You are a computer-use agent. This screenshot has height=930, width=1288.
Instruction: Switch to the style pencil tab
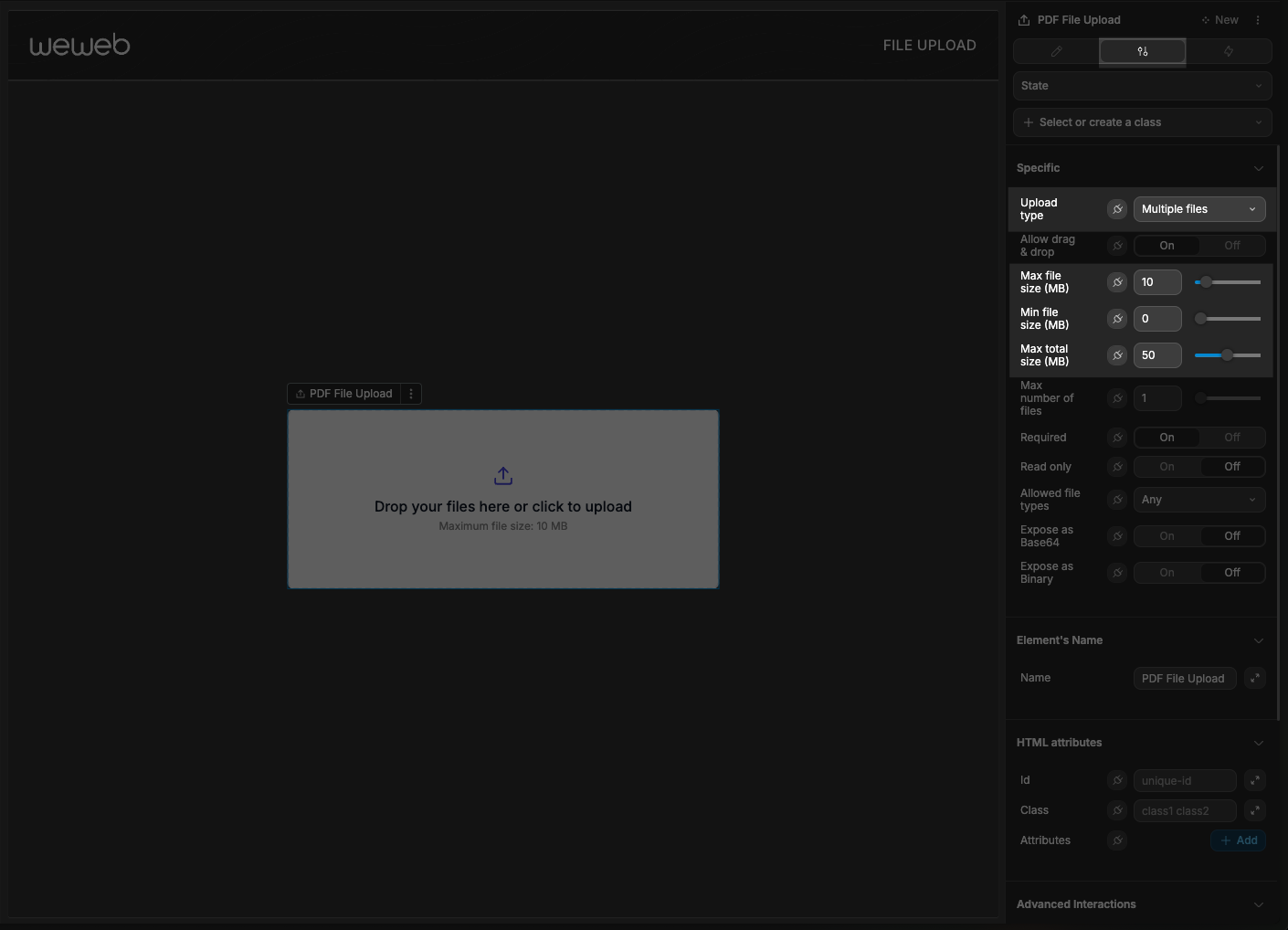(1057, 51)
